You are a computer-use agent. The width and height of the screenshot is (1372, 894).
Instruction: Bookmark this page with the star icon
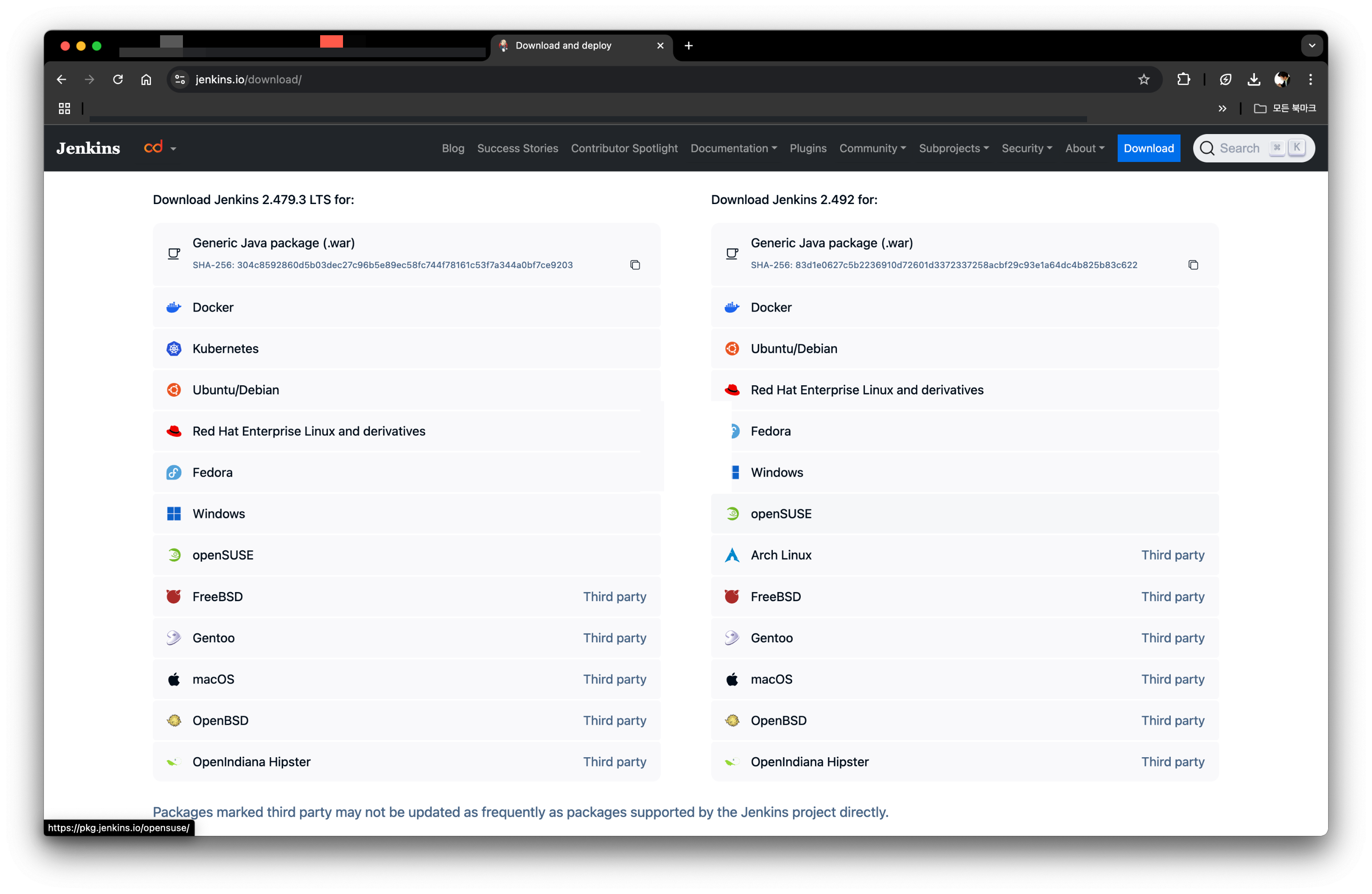click(x=1144, y=80)
